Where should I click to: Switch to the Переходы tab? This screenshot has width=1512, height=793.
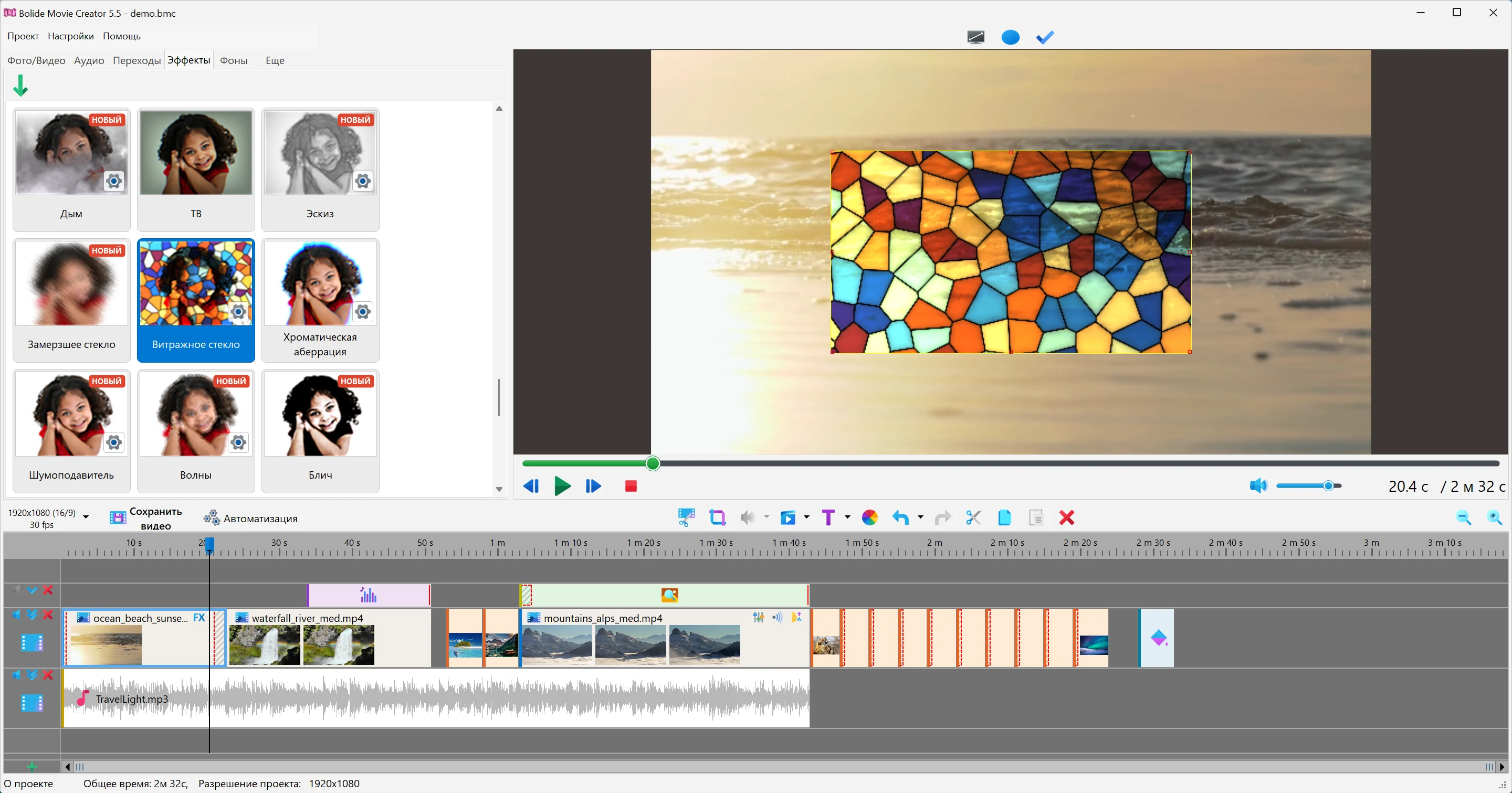[136, 60]
